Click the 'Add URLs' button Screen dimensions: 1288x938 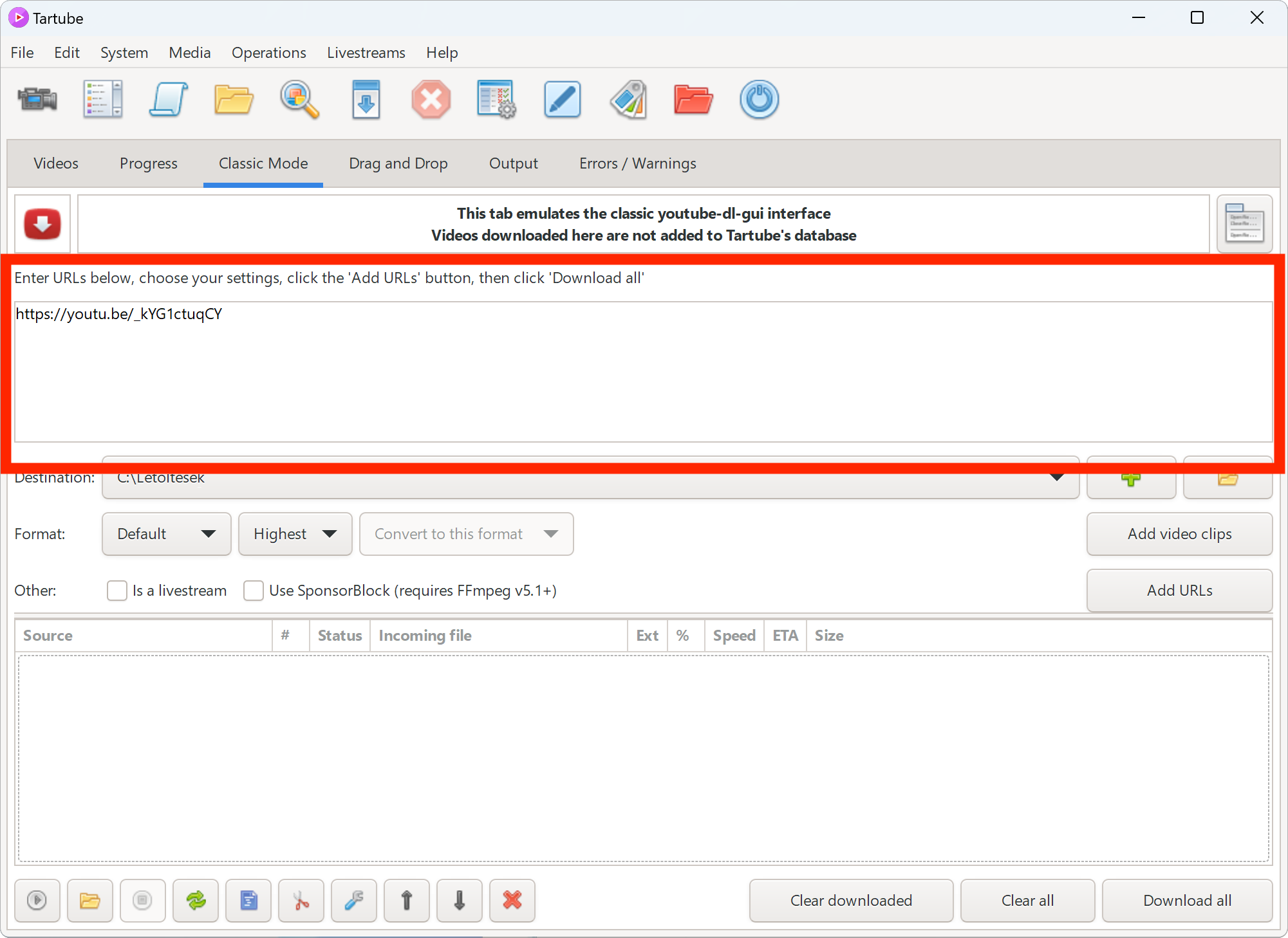click(1180, 590)
